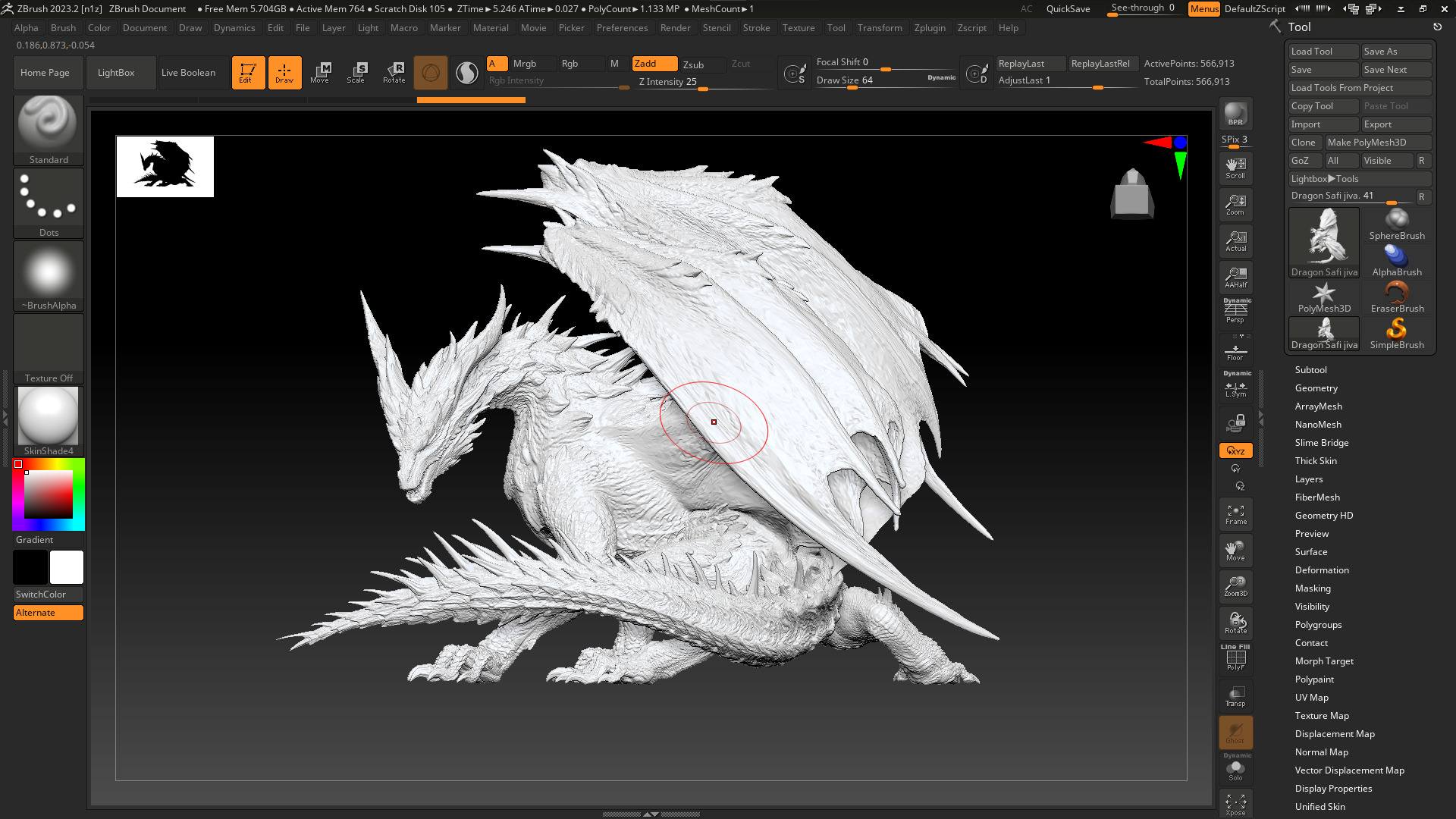Click the Export tool button
The width and height of the screenshot is (1456, 819).
pyautogui.click(x=1396, y=124)
